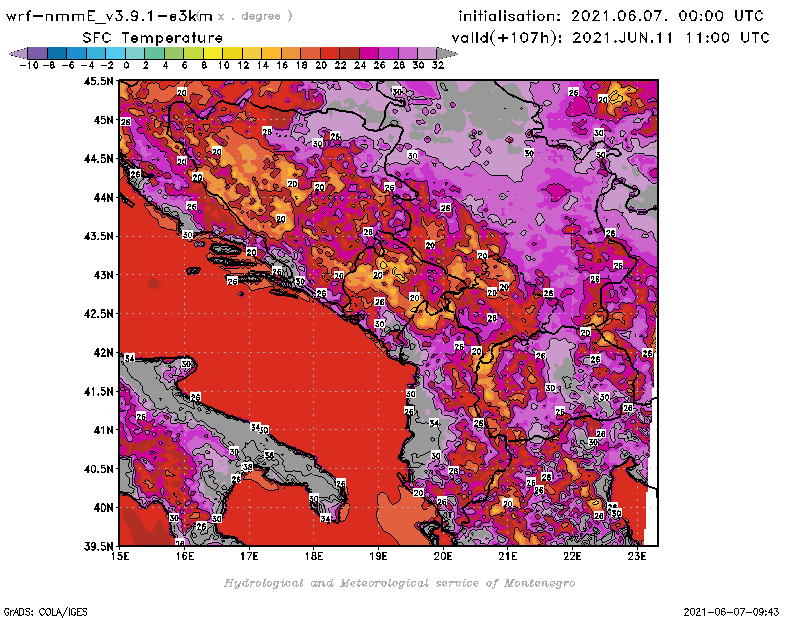
Task: Click the '20E' longitude axis label
Action: (443, 556)
